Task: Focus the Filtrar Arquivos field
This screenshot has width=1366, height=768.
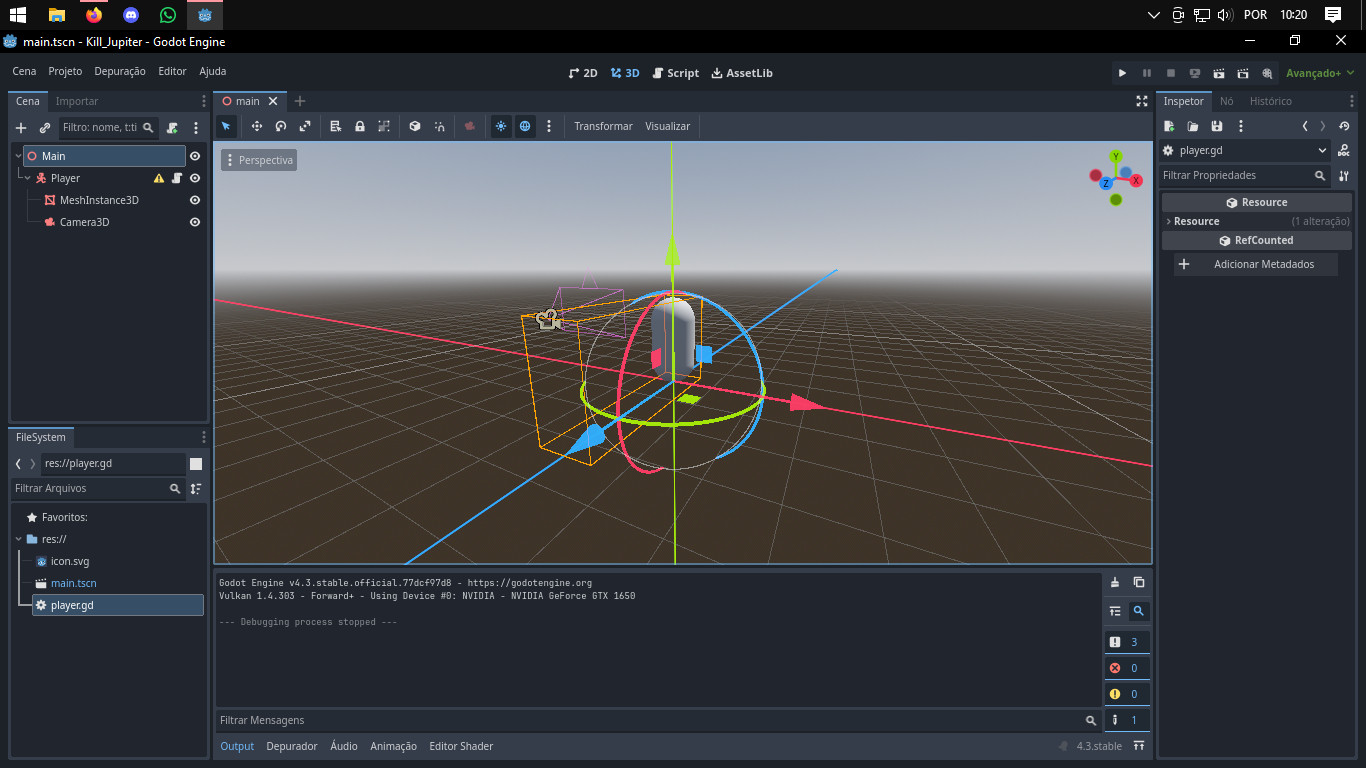Action: pos(98,489)
